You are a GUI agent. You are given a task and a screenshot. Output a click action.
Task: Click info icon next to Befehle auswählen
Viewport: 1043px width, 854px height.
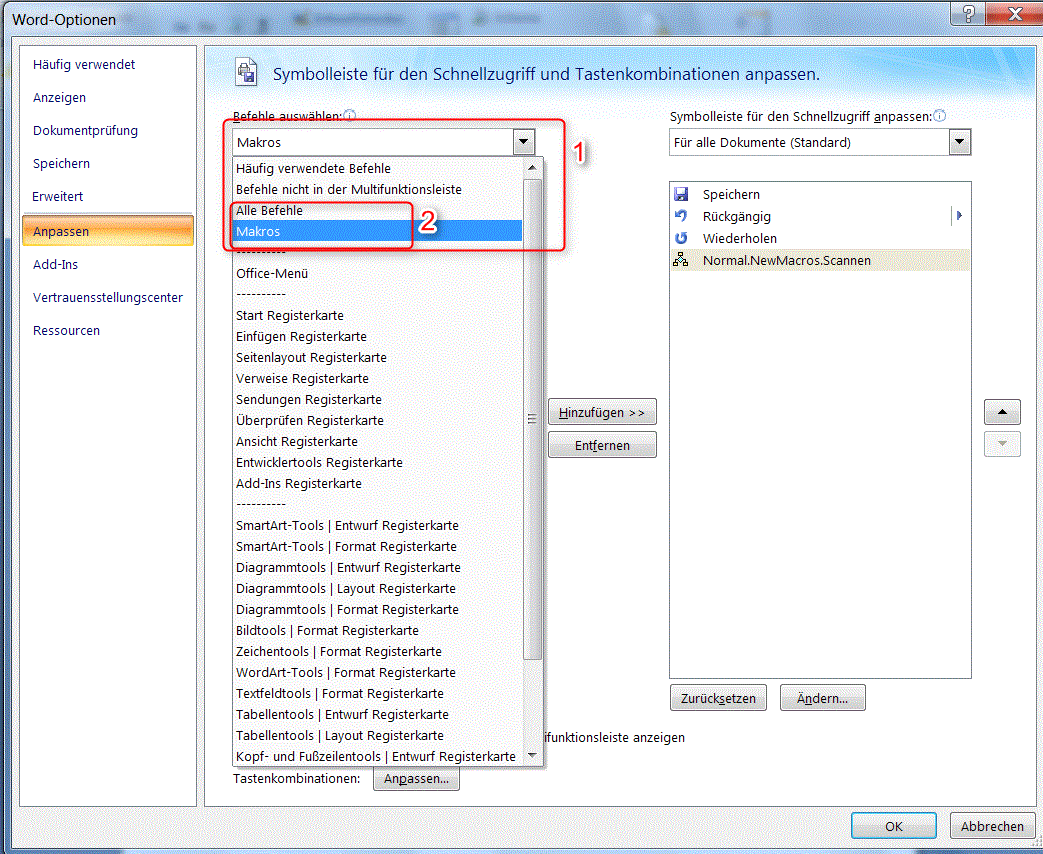coord(350,116)
